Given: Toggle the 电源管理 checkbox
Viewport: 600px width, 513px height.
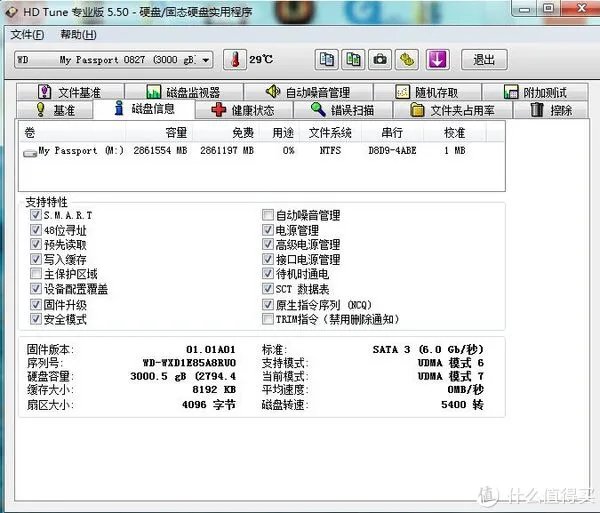Looking at the screenshot, I should pos(268,230).
